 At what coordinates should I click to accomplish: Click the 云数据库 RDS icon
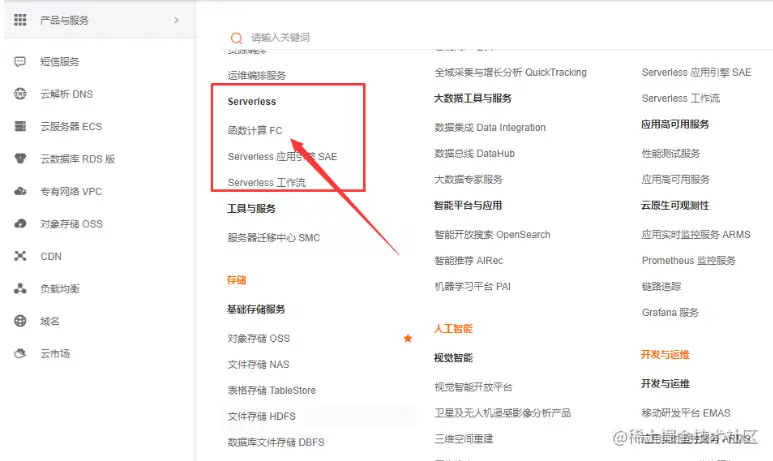click(x=20, y=159)
